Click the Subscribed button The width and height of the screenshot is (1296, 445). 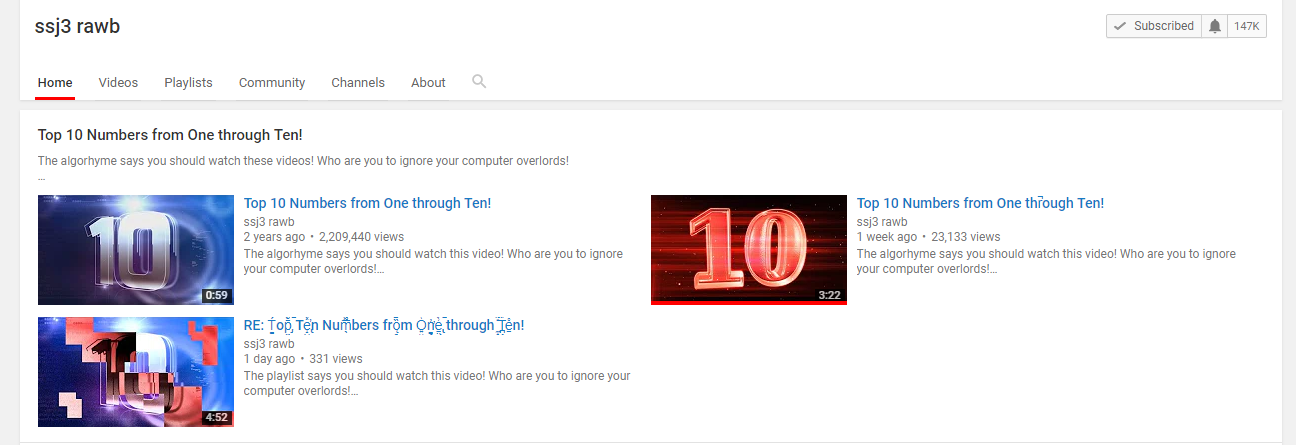[1154, 26]
